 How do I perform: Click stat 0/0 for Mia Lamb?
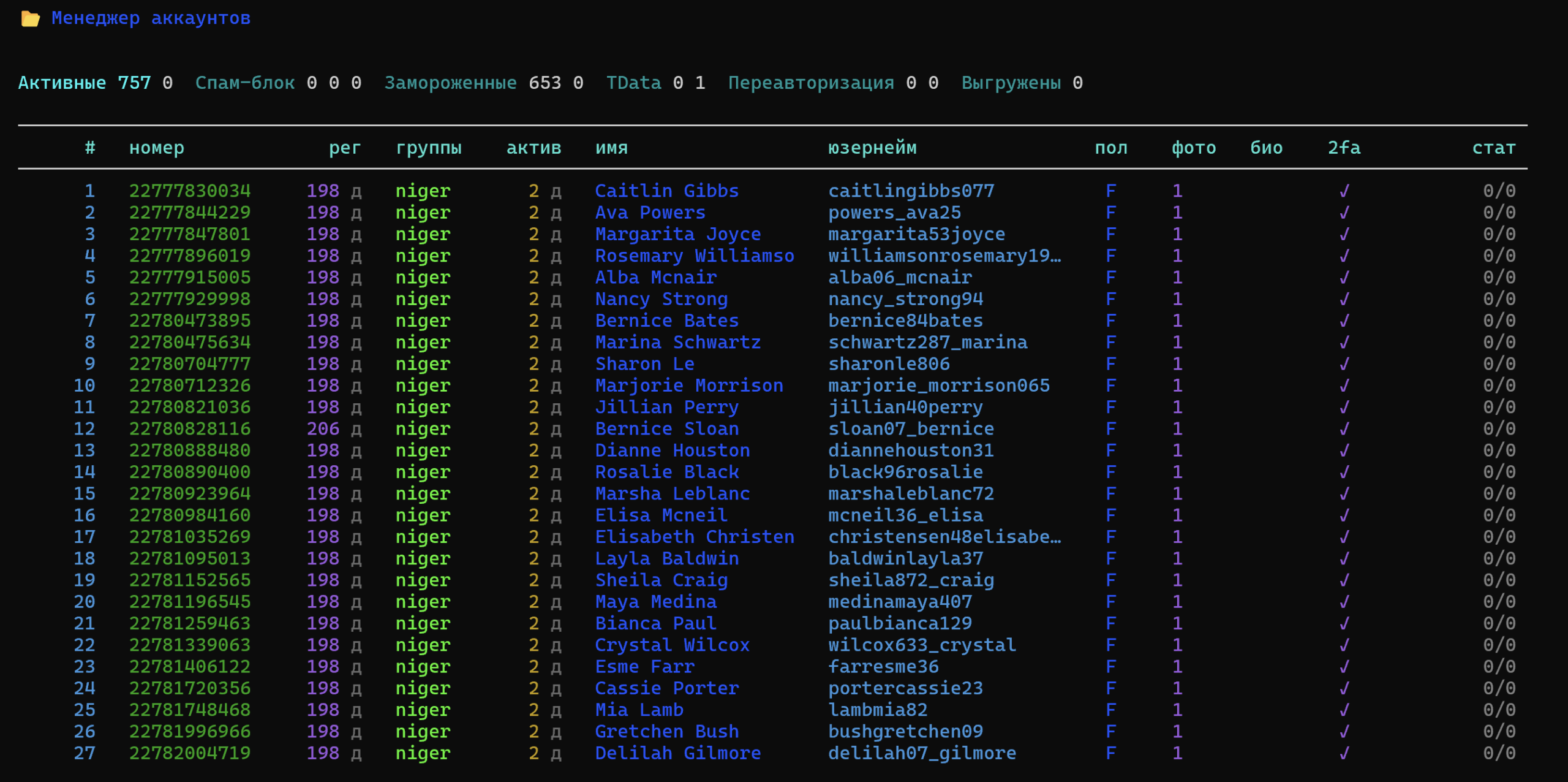click(x=1499, y=710)
